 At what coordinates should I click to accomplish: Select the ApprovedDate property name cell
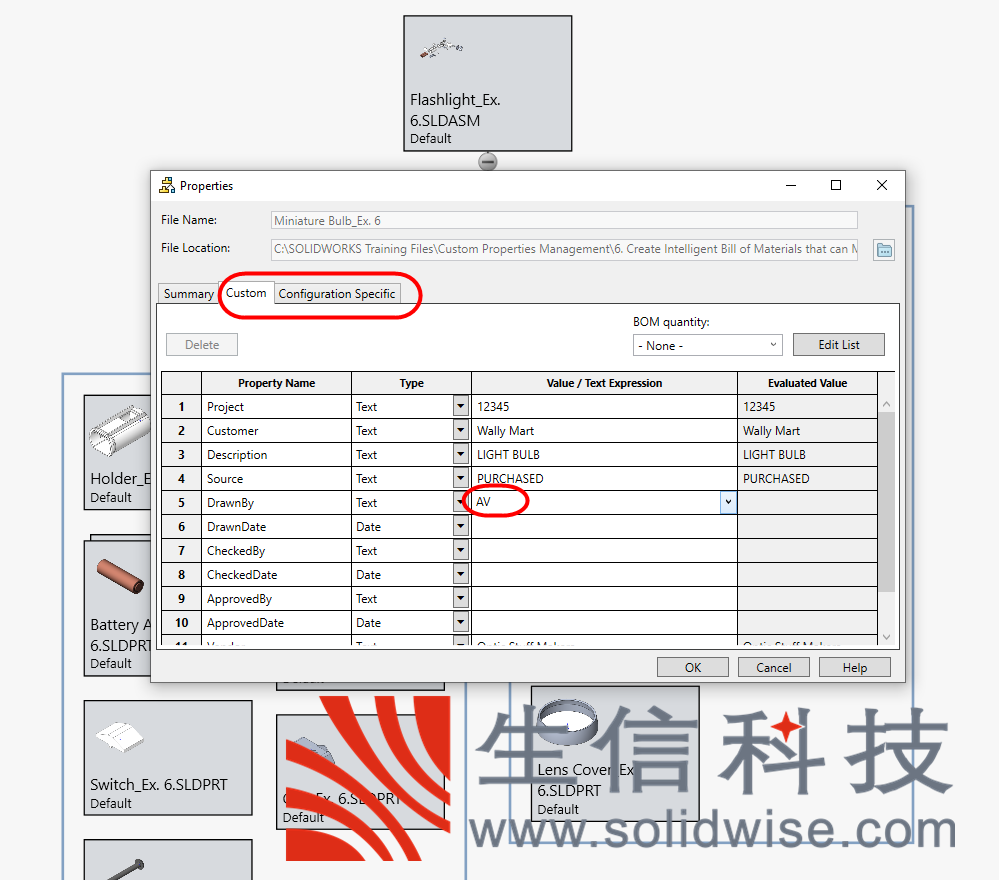tap(276, 623)
